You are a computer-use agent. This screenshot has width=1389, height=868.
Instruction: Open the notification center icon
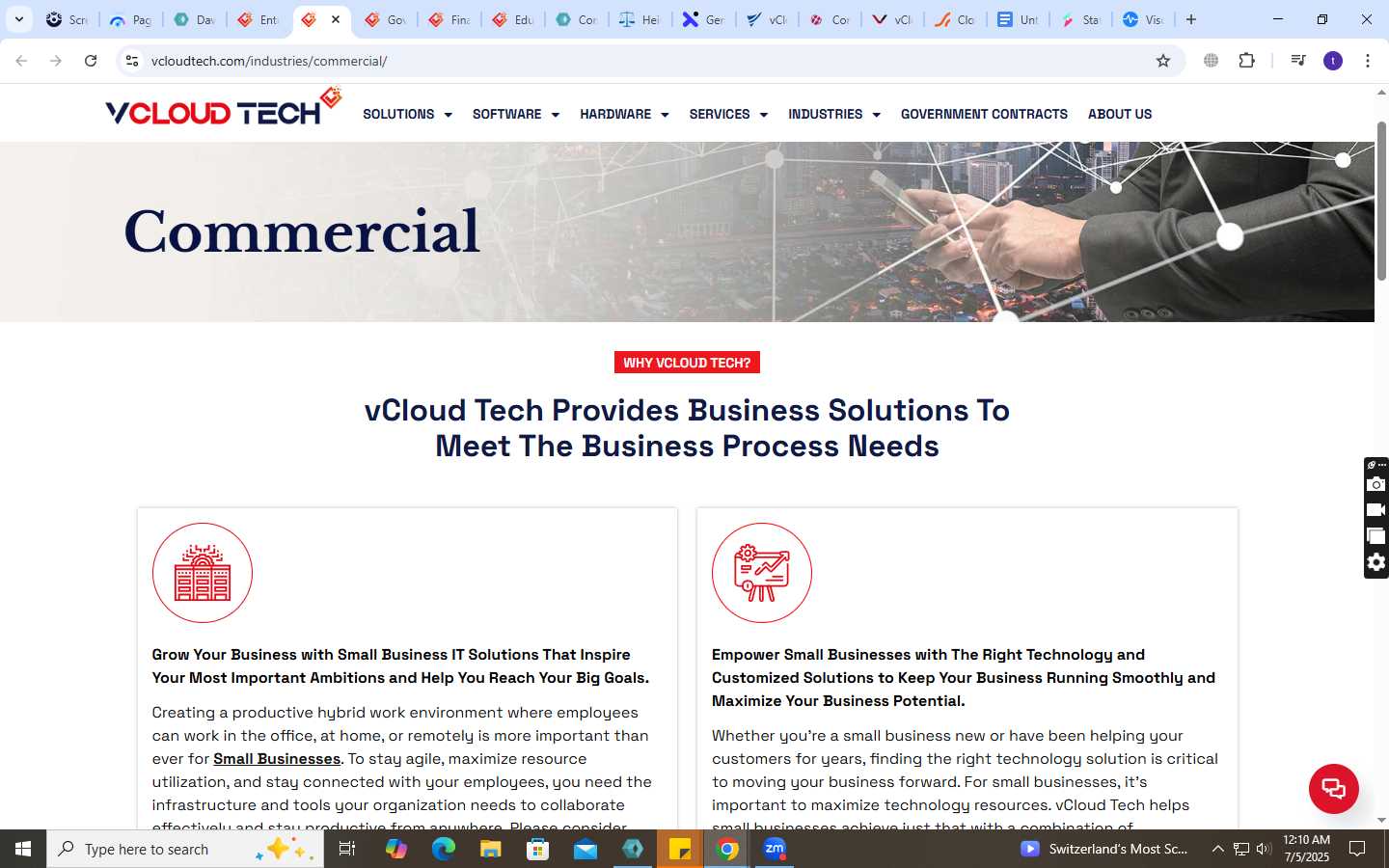(1357, 849)
